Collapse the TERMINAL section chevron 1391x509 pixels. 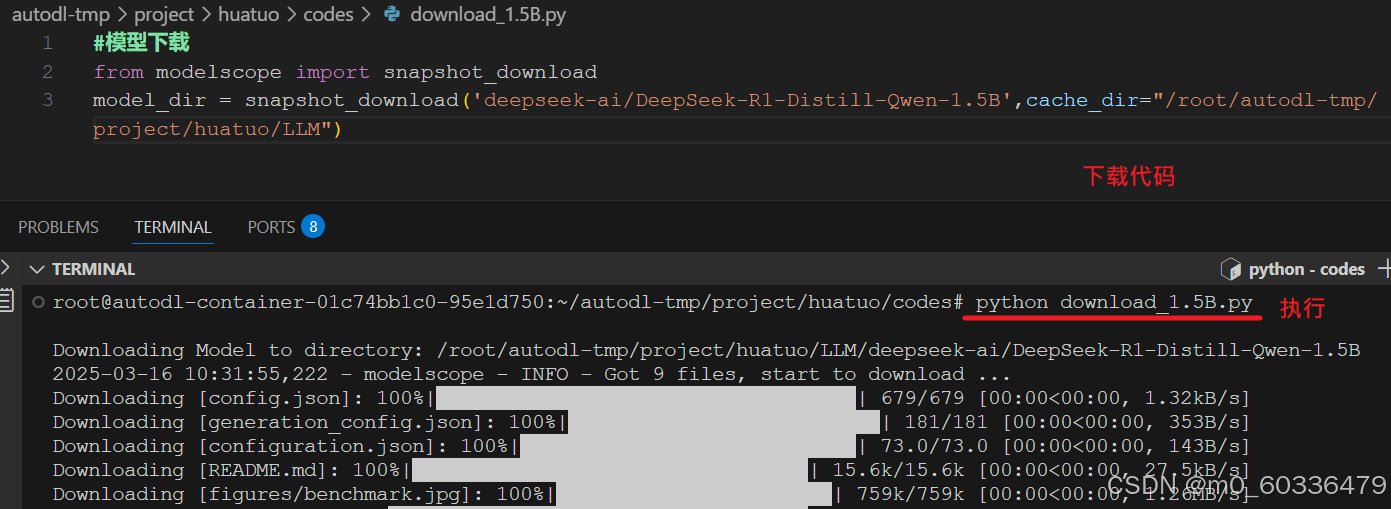pos(37,269)
